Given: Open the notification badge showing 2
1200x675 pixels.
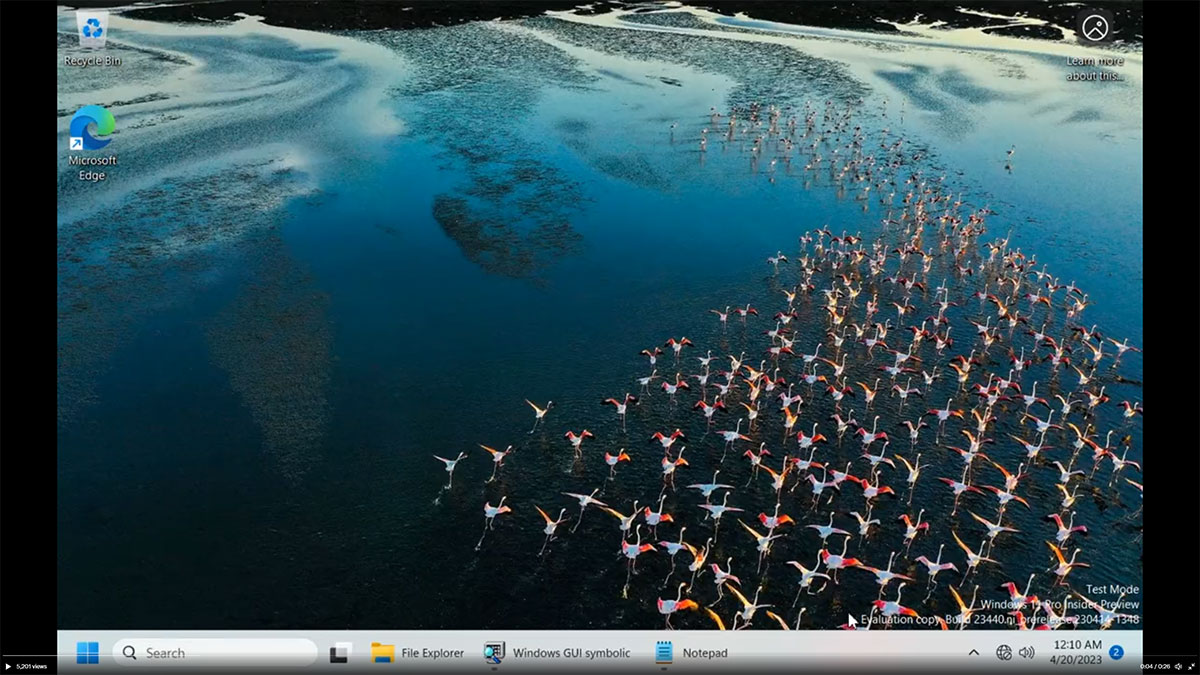Looking at the screenshot, I should pos(1116,653).
